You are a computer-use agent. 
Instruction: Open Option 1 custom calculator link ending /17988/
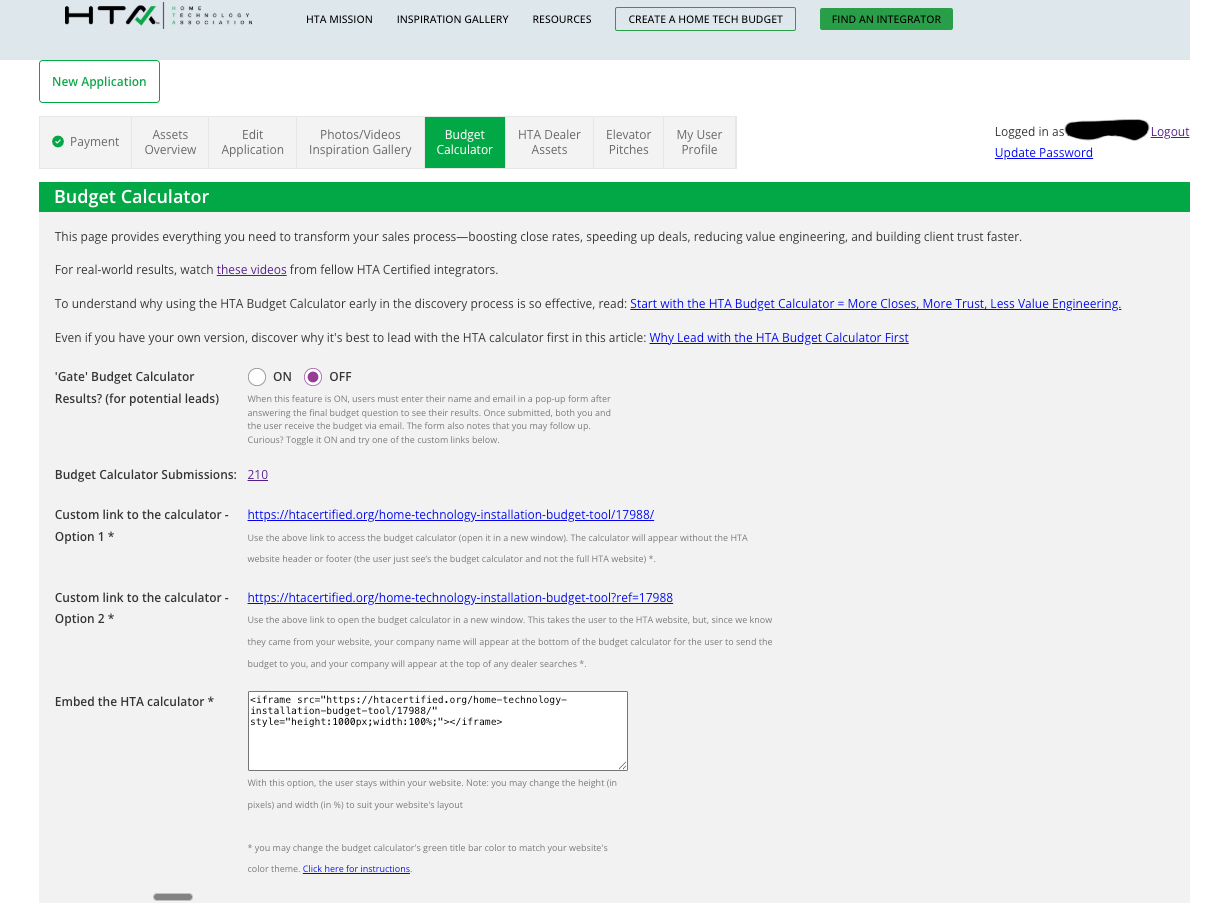pos(451,515)
